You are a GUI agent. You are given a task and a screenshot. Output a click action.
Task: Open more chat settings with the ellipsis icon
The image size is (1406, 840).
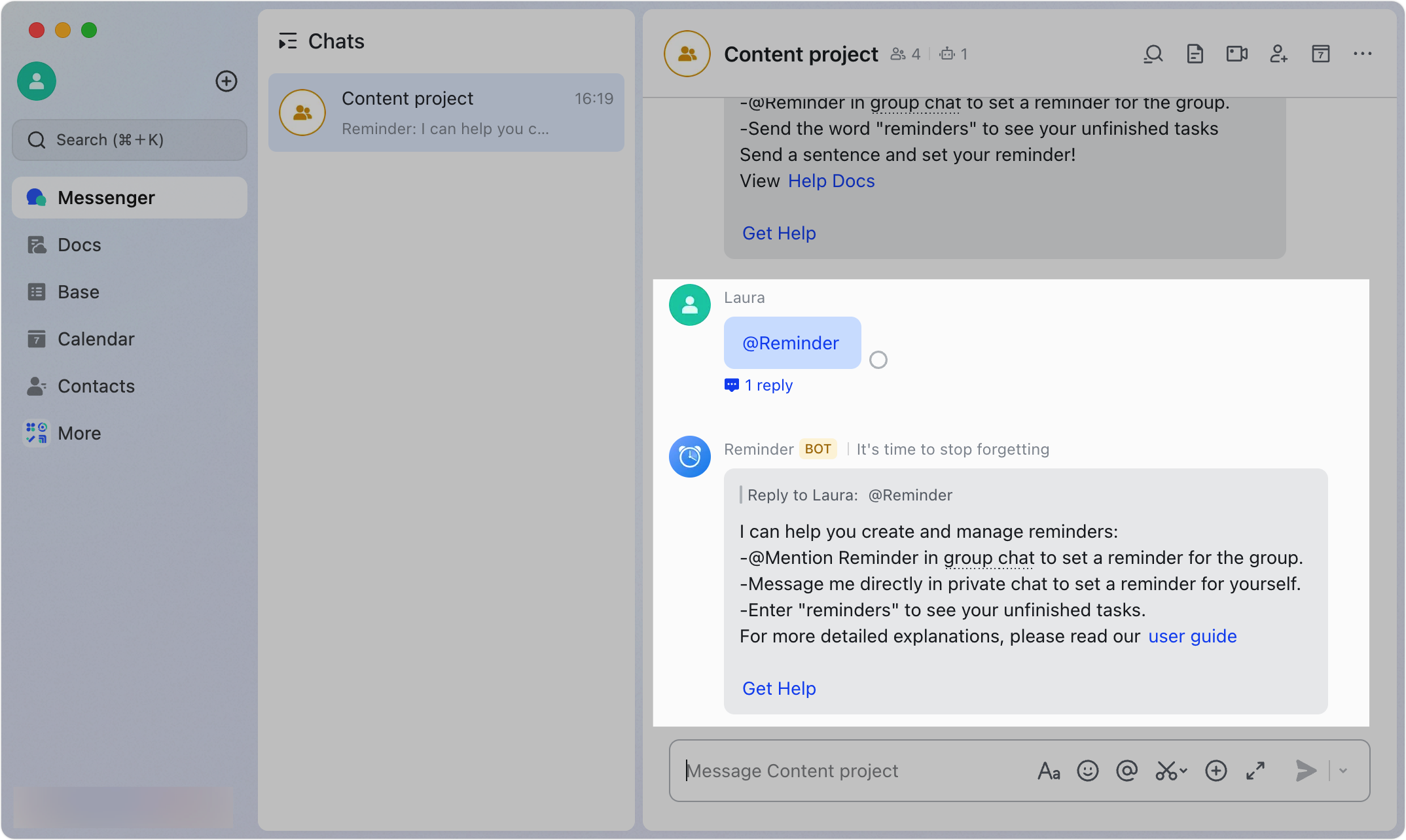(x=1362, y=54)
